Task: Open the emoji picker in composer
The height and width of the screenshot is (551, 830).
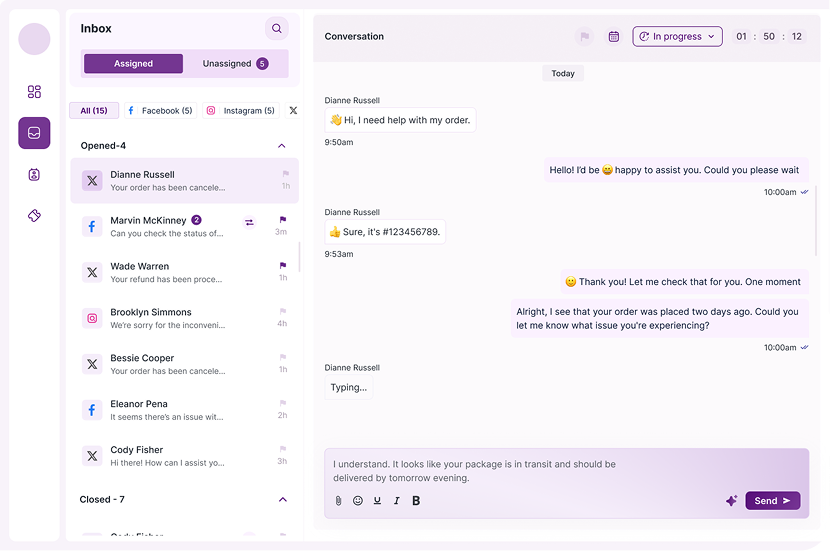Action: 358,501
